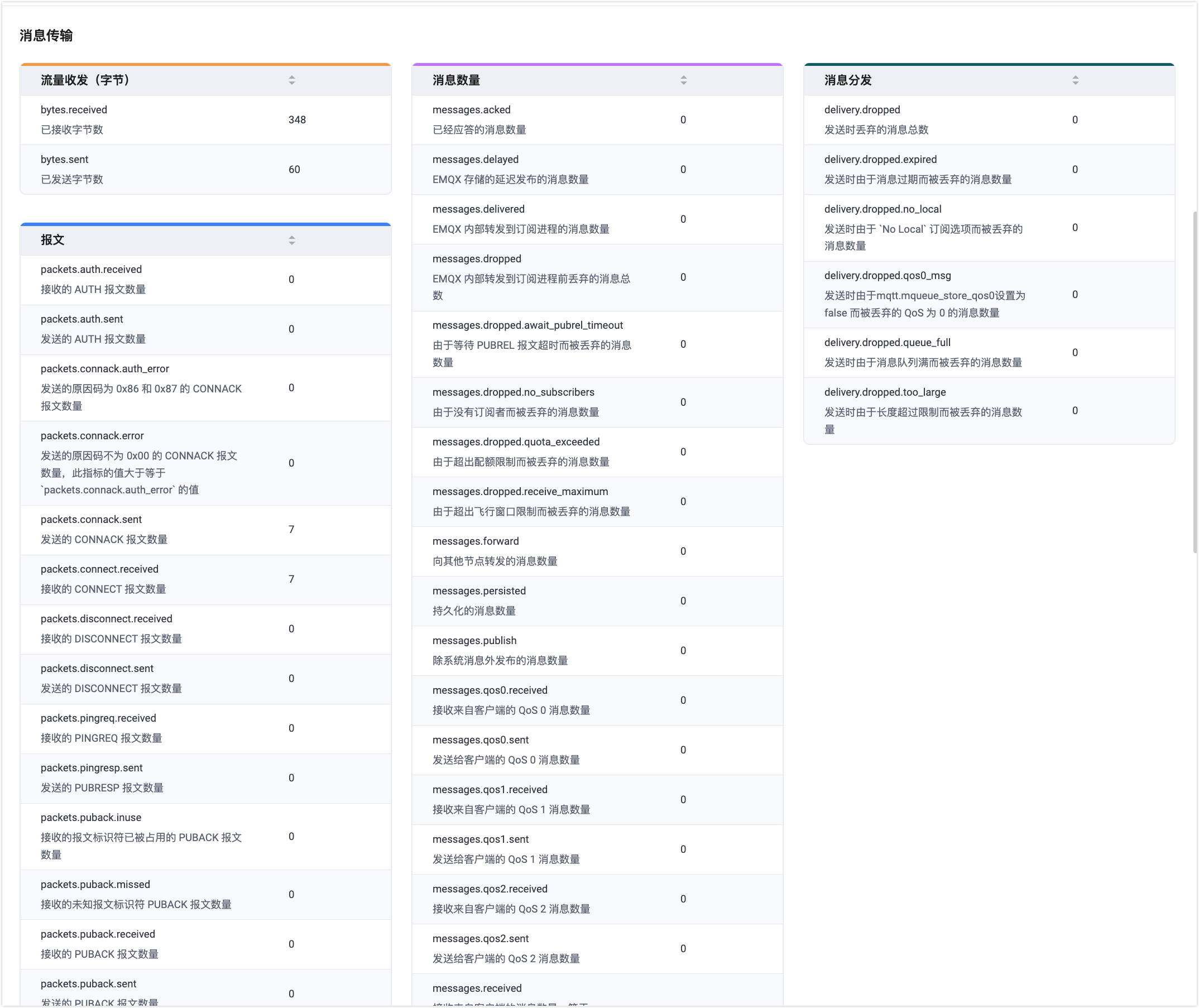The width and height of the screenshot is (1199, 1008).
Task: Click the value of packets.connect.received
Action: tap(292, 579)
